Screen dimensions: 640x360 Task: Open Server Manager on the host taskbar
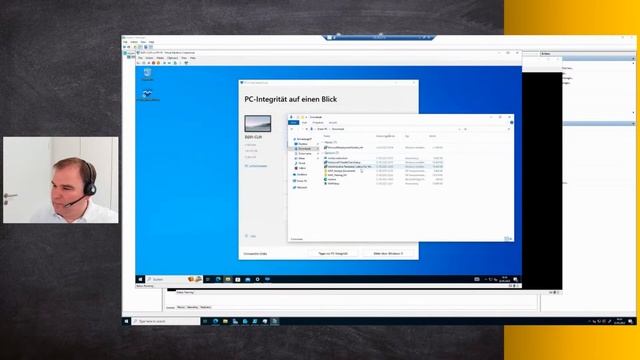(235, 322)
